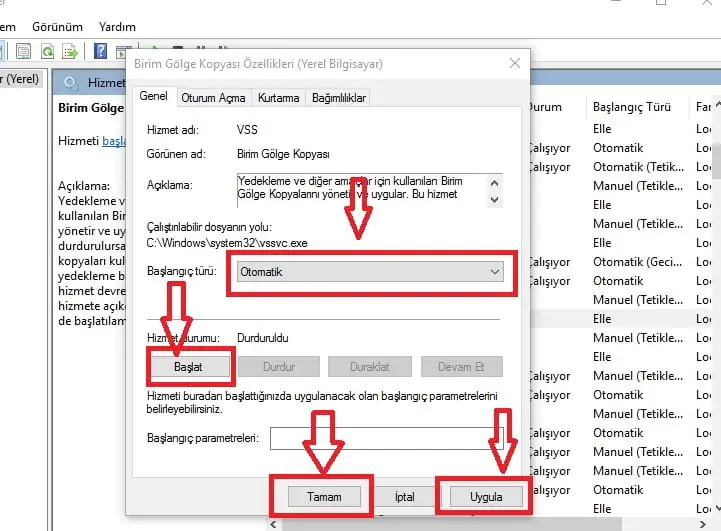The height and width of the screenshot is (531, 721).
Task: Click the Otomatik (Tetik... cell in services list
Action: click(638, 167)
